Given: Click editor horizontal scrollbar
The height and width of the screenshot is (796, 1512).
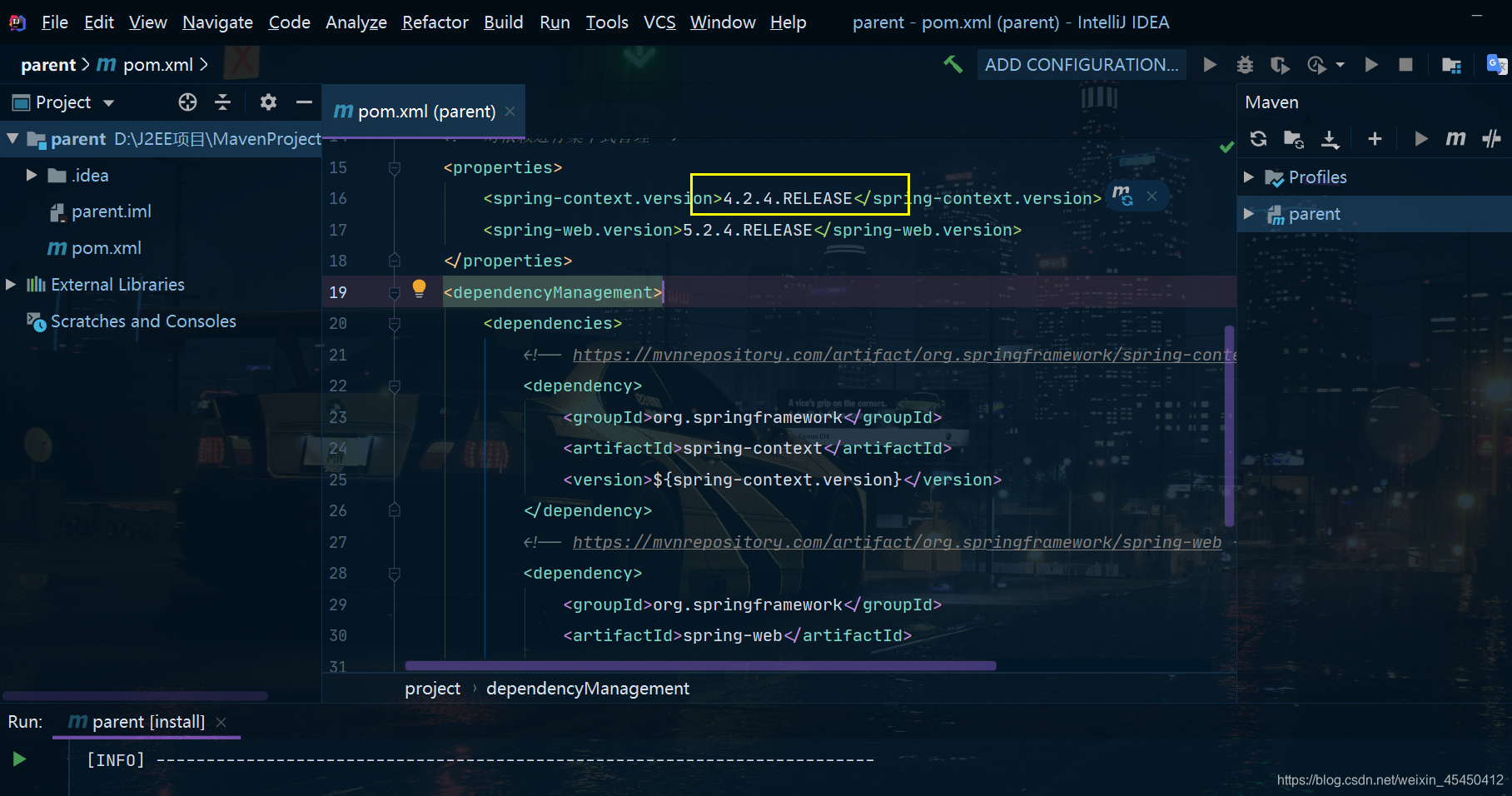Looking at the screenshot, I should tap(699, 665).
